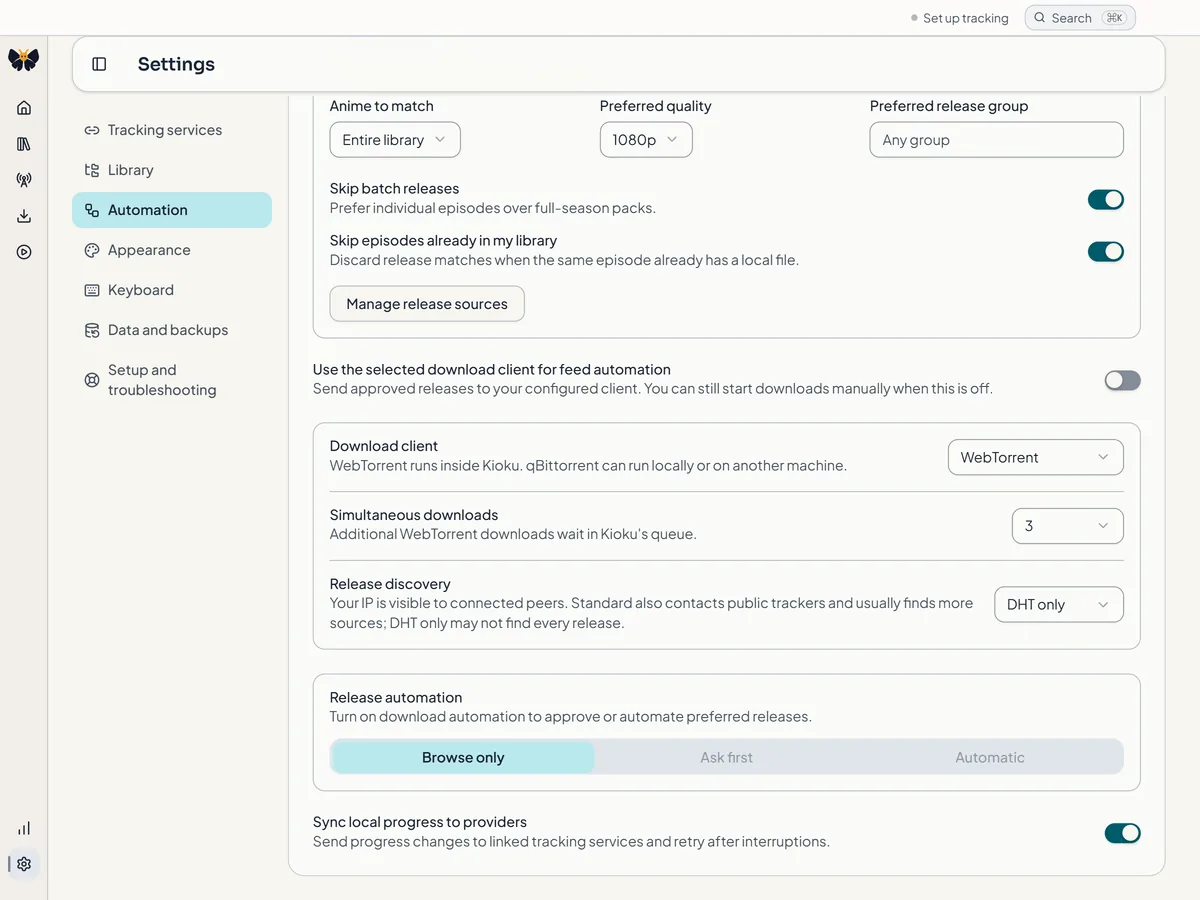Image resolution: width=1200 pixels, height=900 pixels.
Task: Open the broadcast feed icon in sidebar
Action: point(24,180)
